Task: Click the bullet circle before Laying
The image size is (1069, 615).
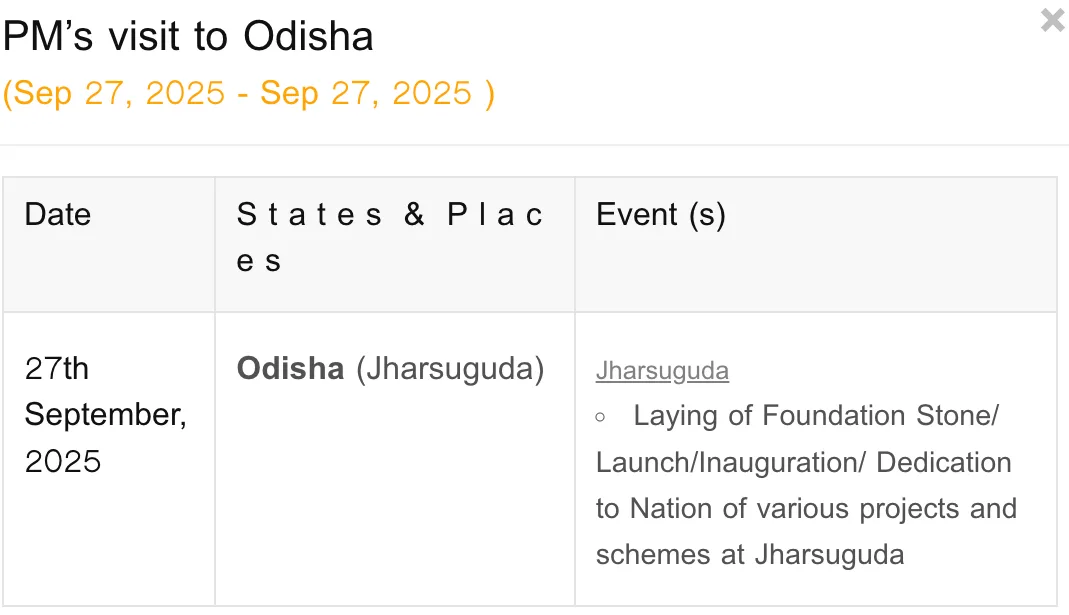Action: (600, 416)
